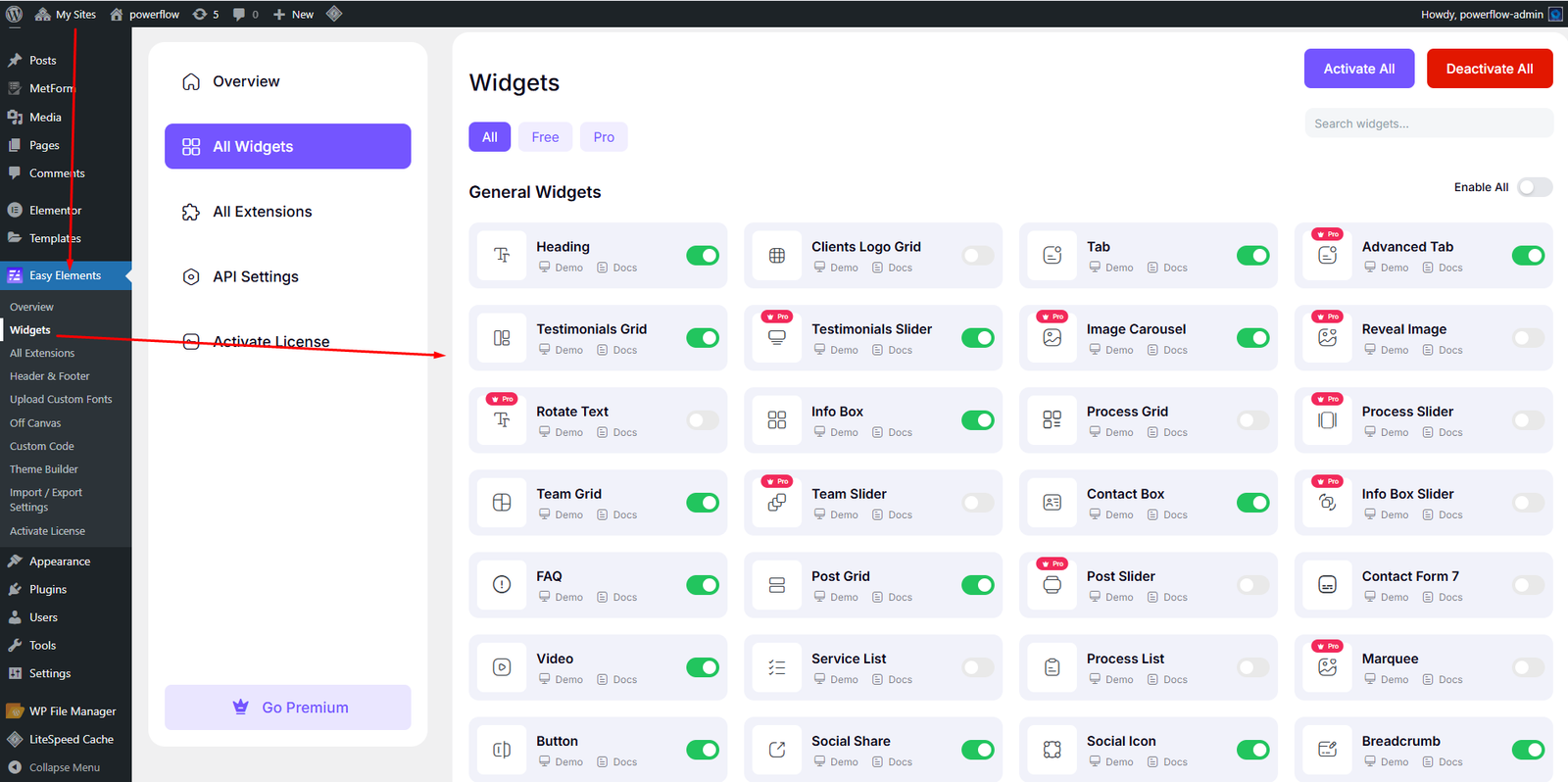Open the New content menu in admin bar
The image size is (1568, 782).
(x=293, y=14)
